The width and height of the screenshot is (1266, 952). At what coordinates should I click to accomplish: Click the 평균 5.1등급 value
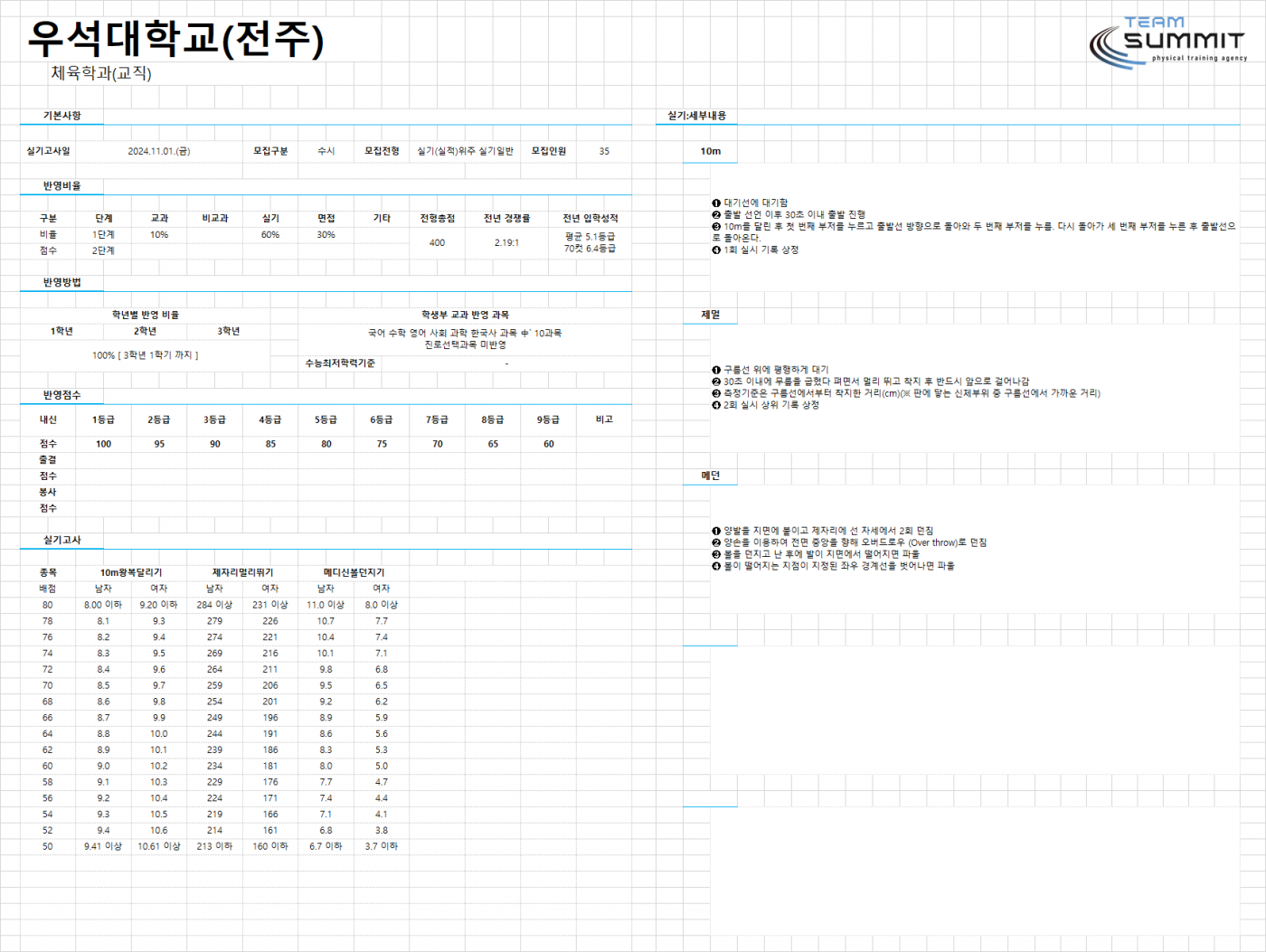[x=590, y=237]
